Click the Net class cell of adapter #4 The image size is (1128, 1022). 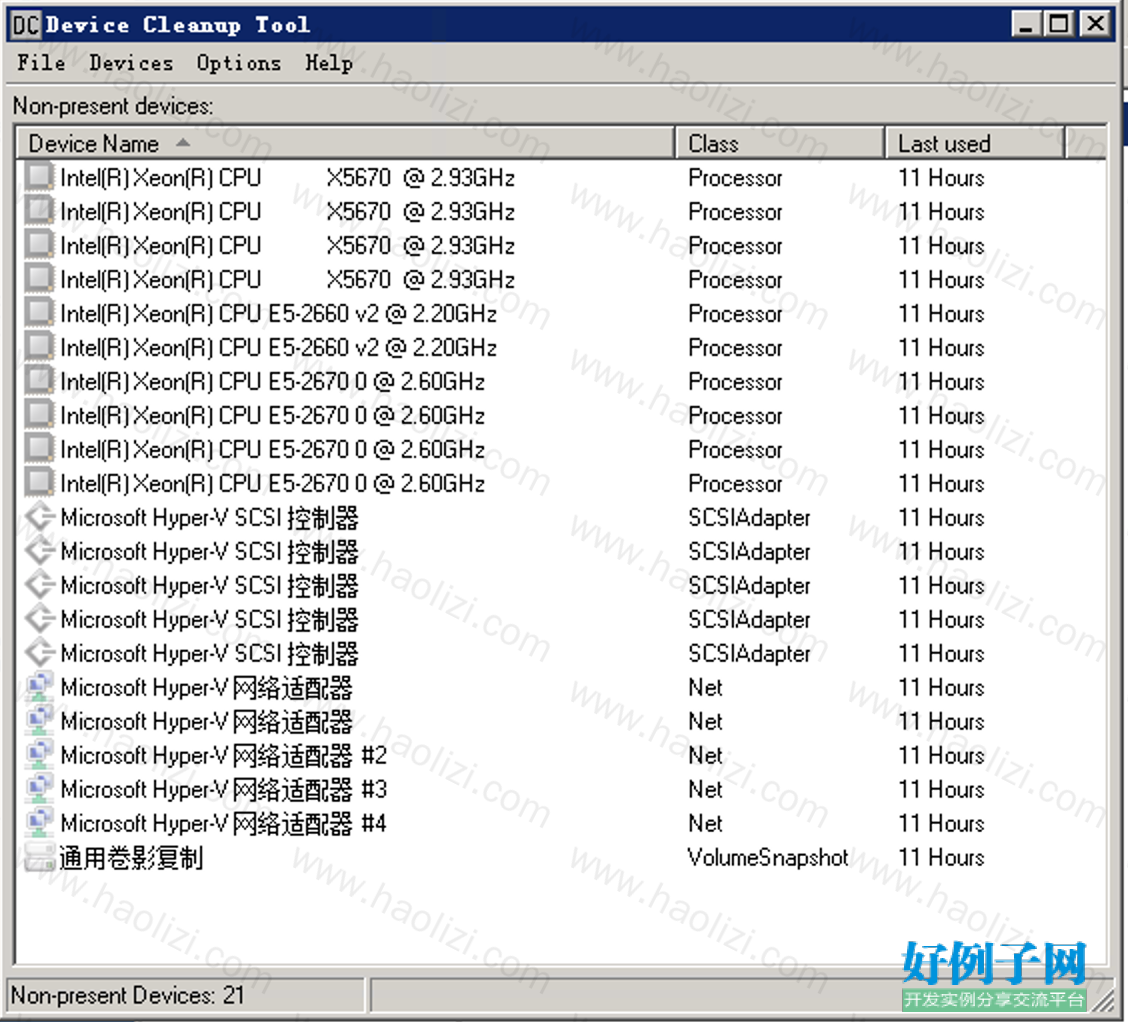pyautogui.click(x=705, y=823)
